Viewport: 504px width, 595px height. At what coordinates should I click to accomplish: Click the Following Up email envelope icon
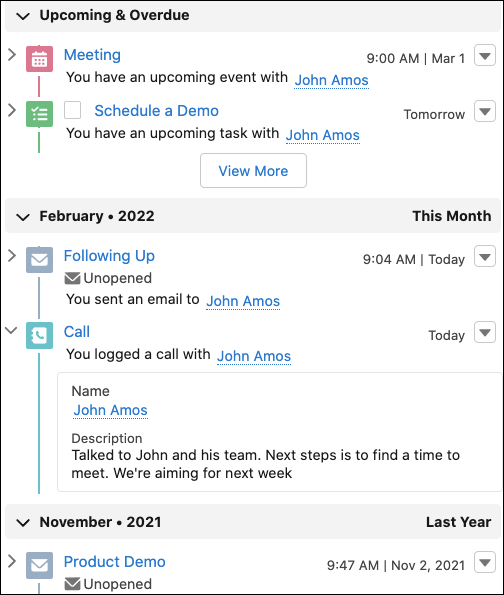coord(39,260)
